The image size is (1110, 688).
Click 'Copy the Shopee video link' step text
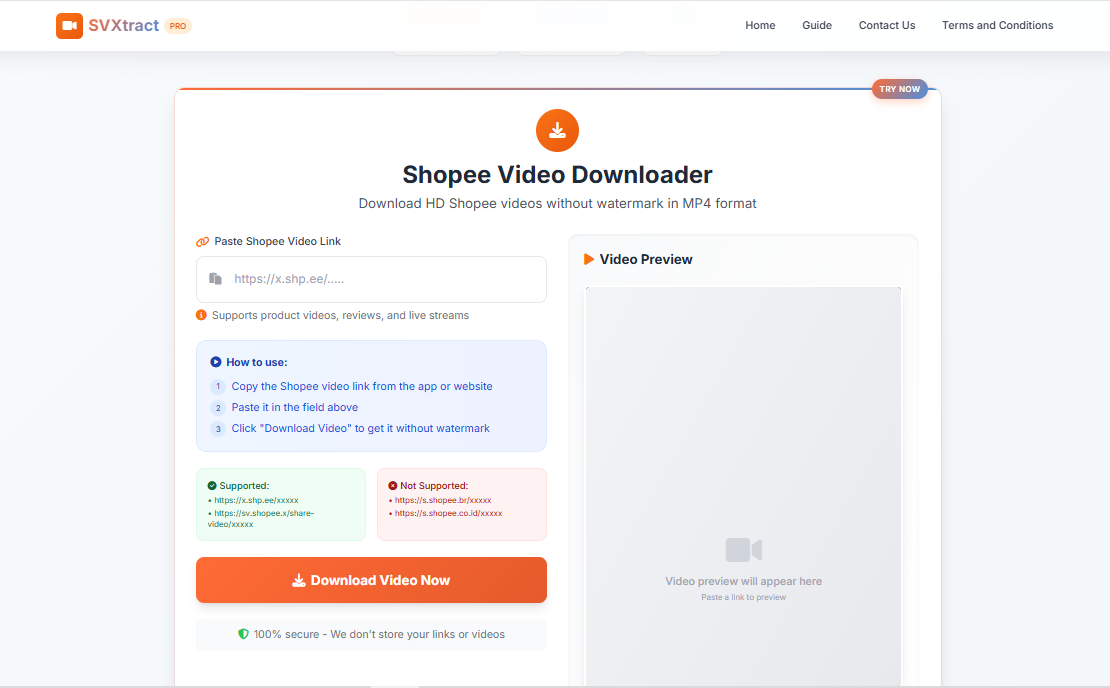[362, 386]
